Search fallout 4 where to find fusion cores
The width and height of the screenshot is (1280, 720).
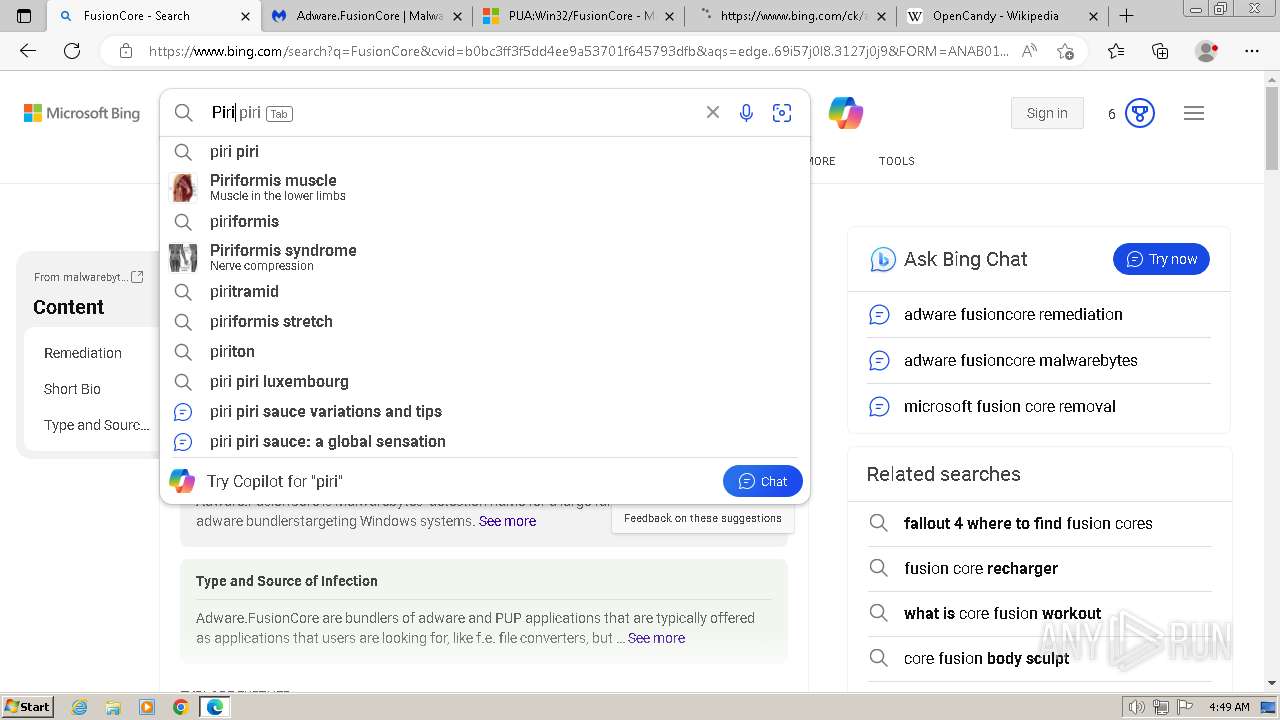click(1039, 524)
